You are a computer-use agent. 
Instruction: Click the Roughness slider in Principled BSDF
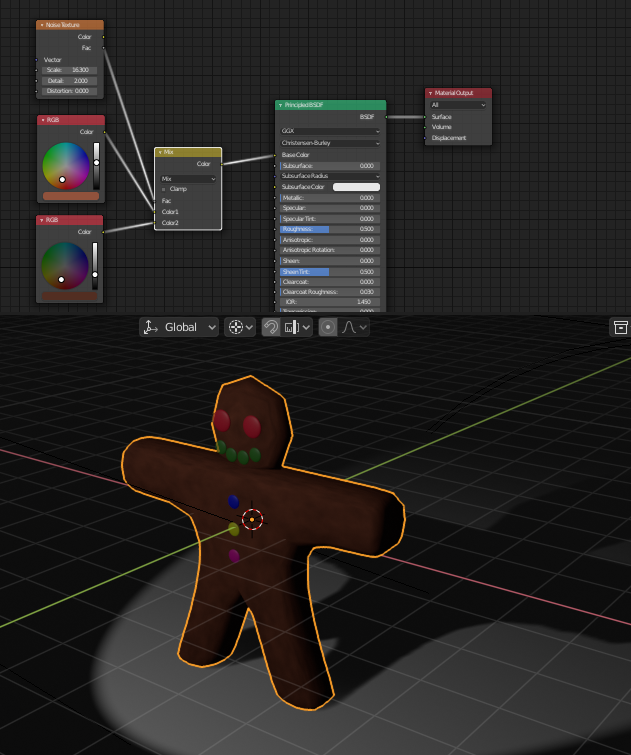click(330, 229)
